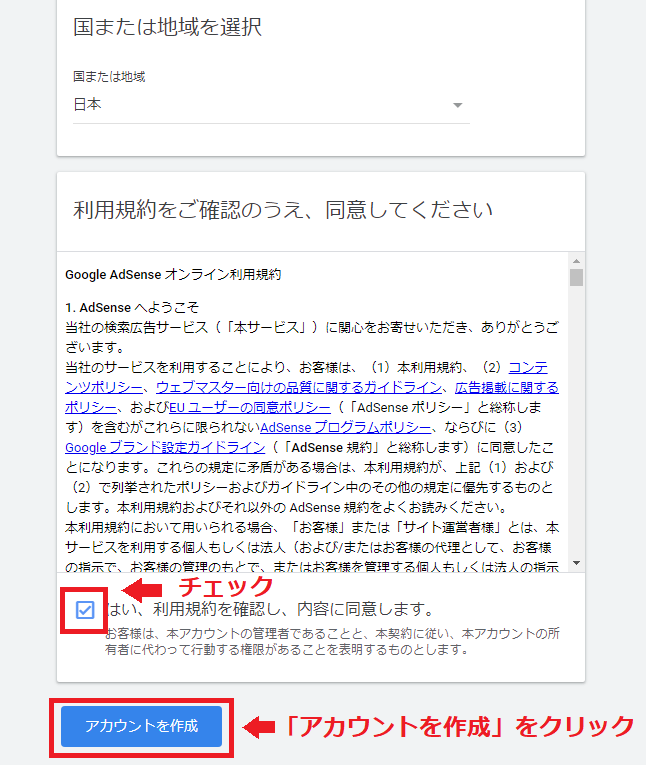This screenshot has width=646, height=765.
Task: Click the terms scrollbar up arrow
Action: 576,261
